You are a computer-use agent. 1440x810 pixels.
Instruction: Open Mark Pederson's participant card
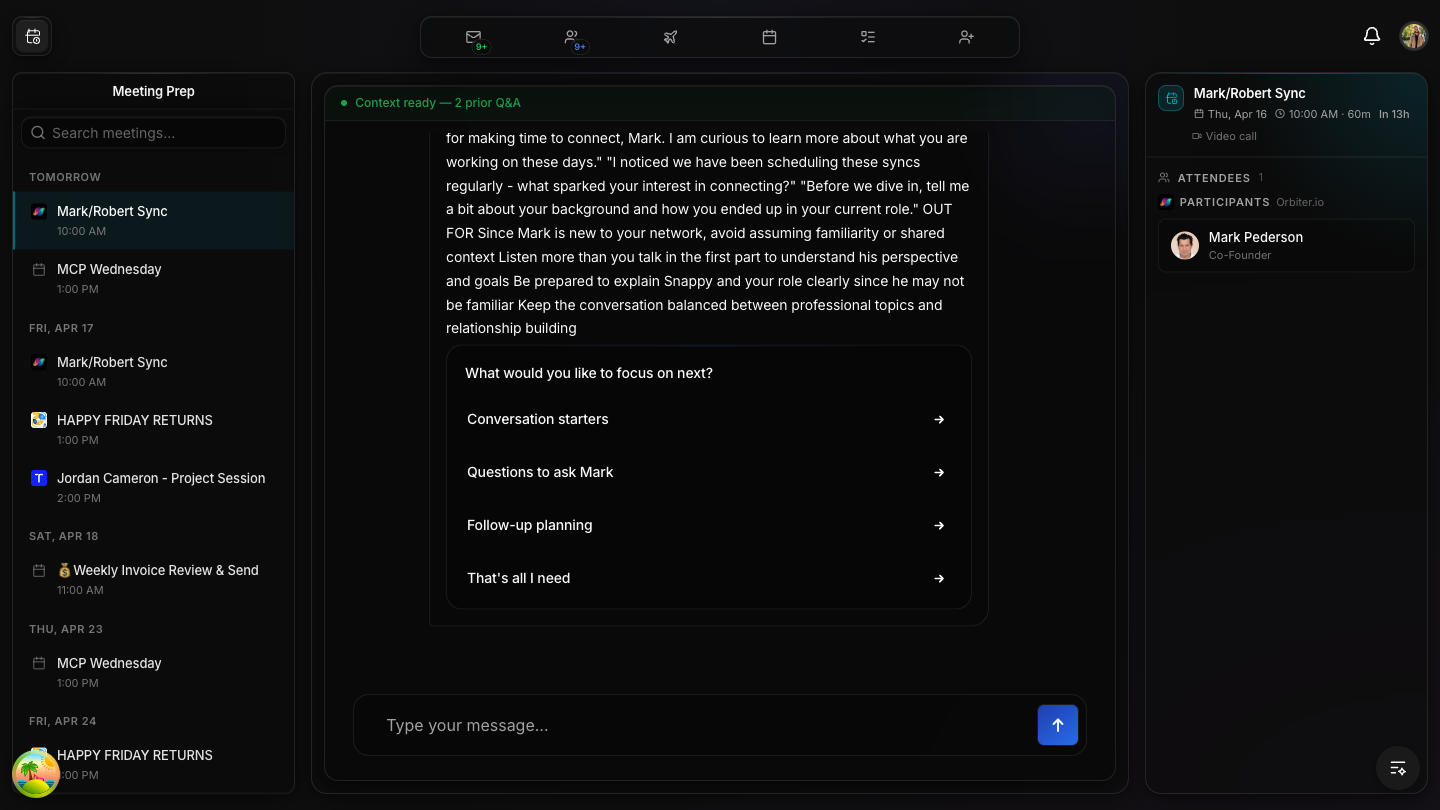pos(1286,245)
